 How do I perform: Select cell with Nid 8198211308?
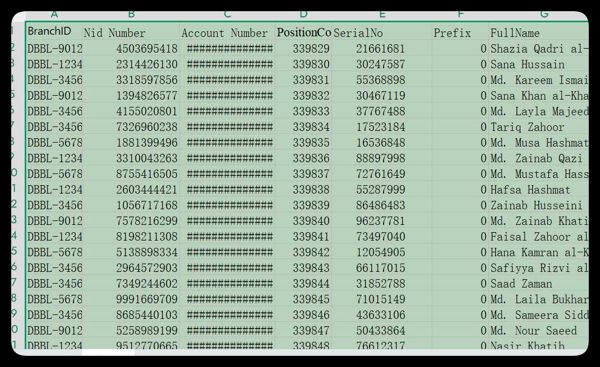[132, 237]
